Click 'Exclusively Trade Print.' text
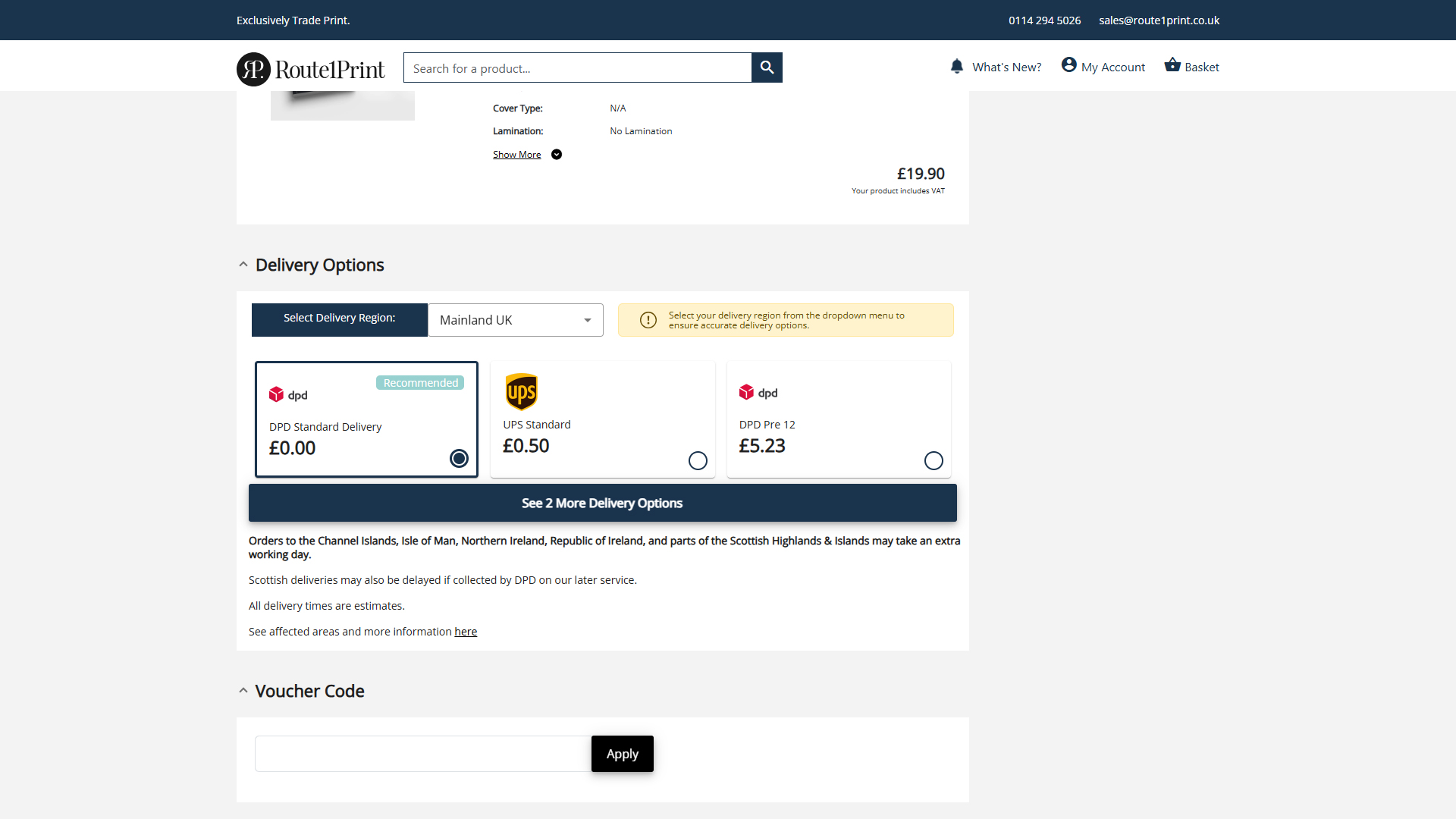This screenshot has width=1456, height=819. [x=293, y=20]
